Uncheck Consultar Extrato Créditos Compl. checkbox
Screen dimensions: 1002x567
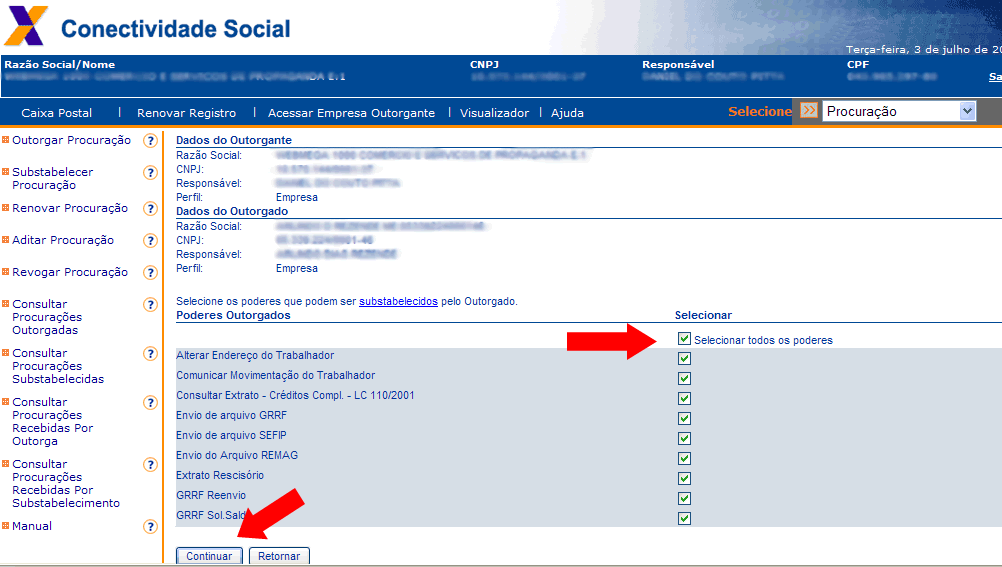(684, 398)
